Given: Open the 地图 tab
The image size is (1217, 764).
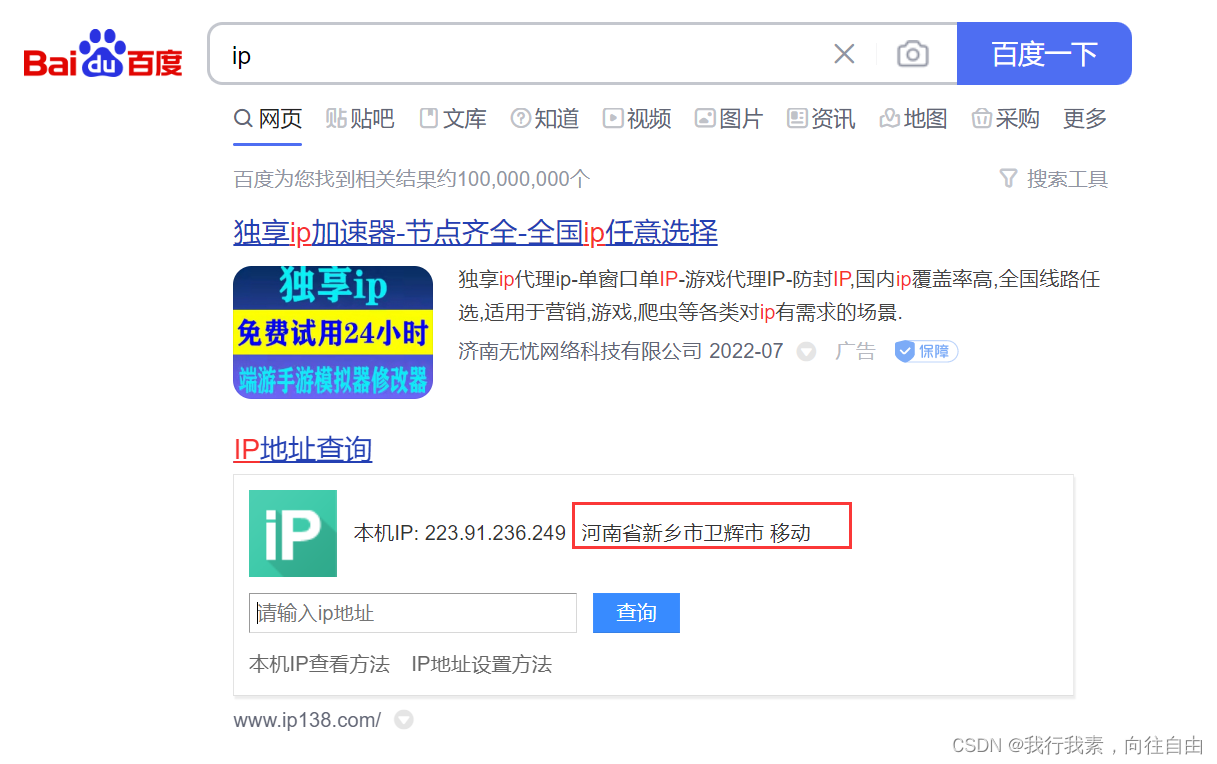Looking at the screenshot, I should pyautogui.click(x=913, y=119).
